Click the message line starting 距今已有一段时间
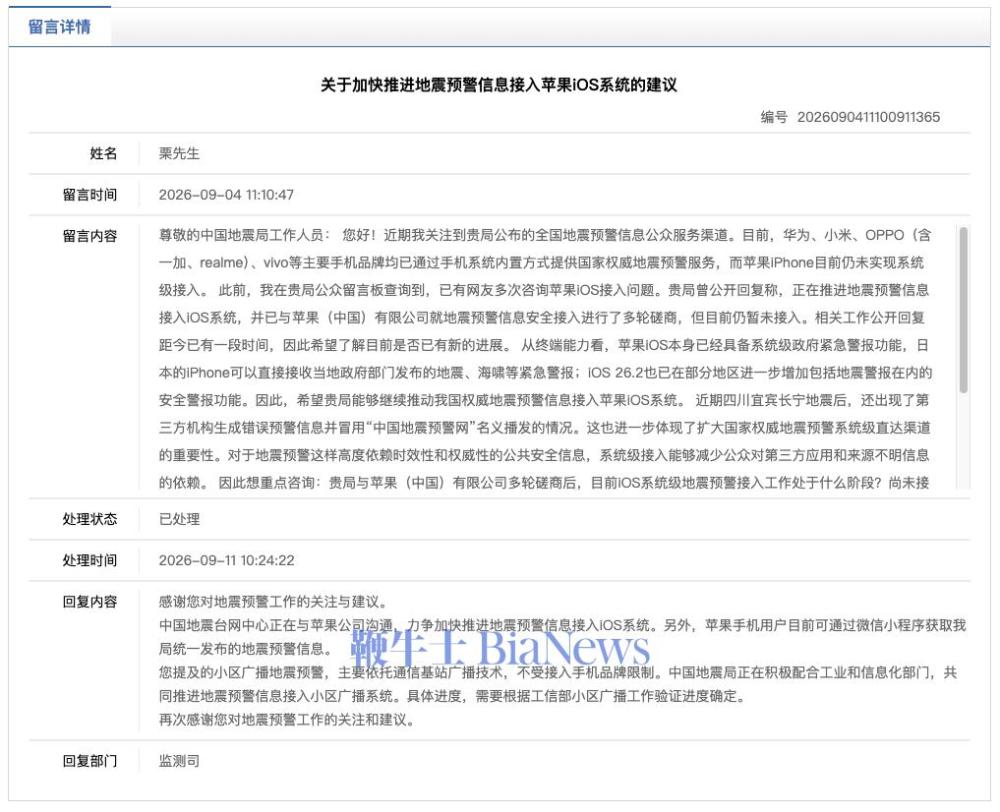The image size is (1000, 812). (x=544, y=345)
